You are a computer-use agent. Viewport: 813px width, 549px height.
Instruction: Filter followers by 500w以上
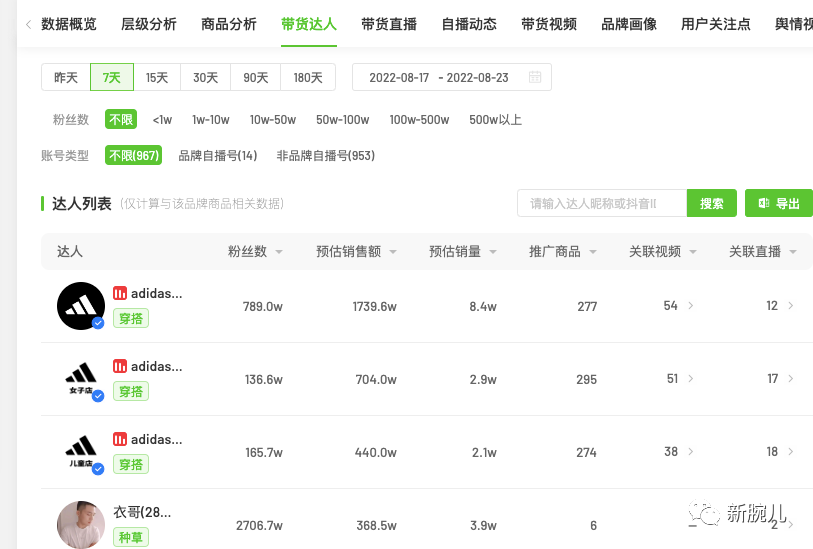[495, 120]
